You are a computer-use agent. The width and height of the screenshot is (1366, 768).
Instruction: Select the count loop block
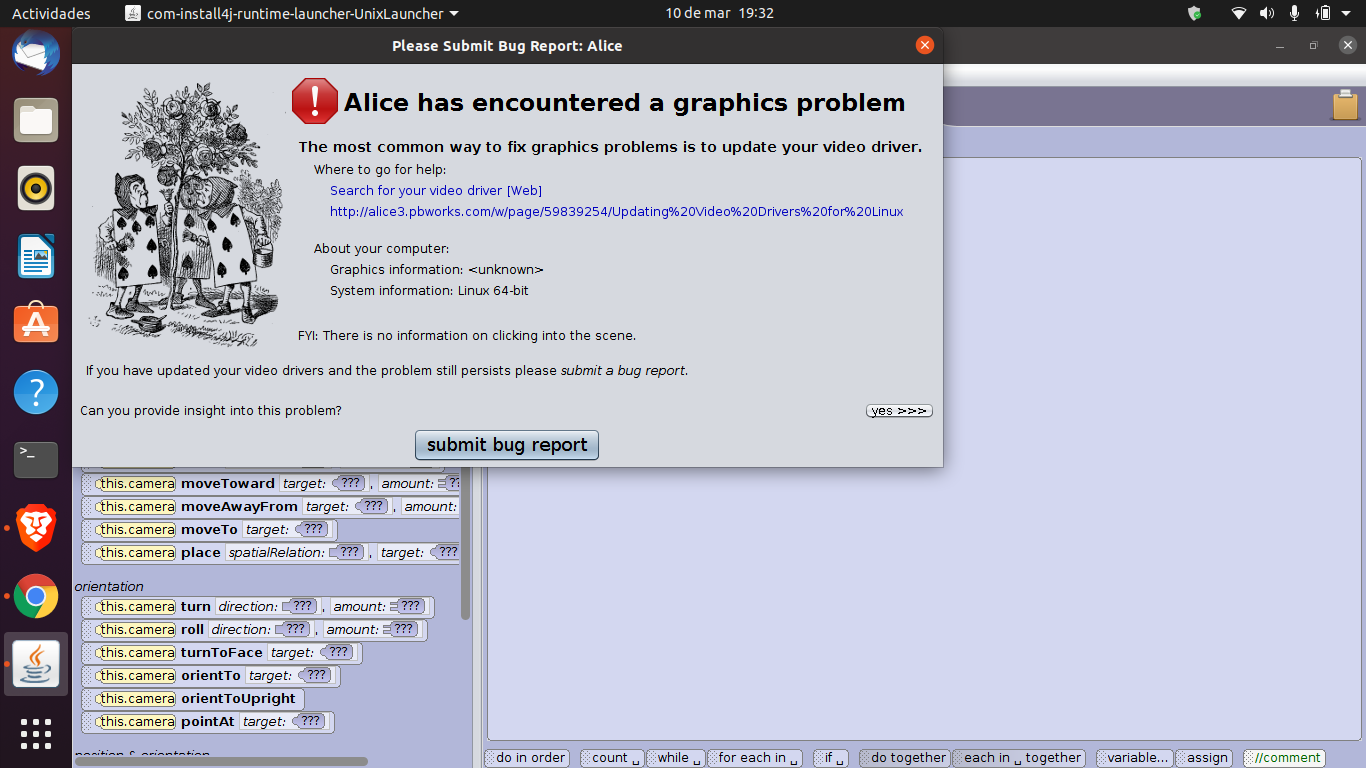(x=611, y=758)
